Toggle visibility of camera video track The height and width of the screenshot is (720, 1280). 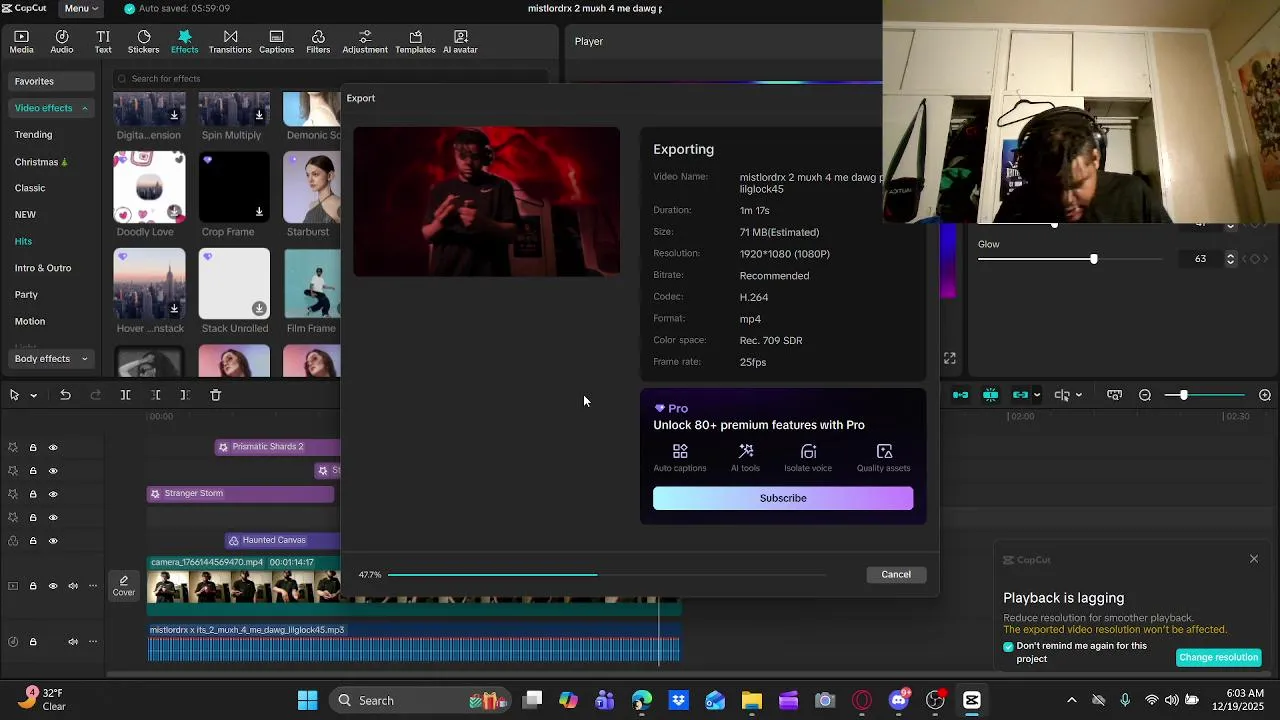[53, 586]
